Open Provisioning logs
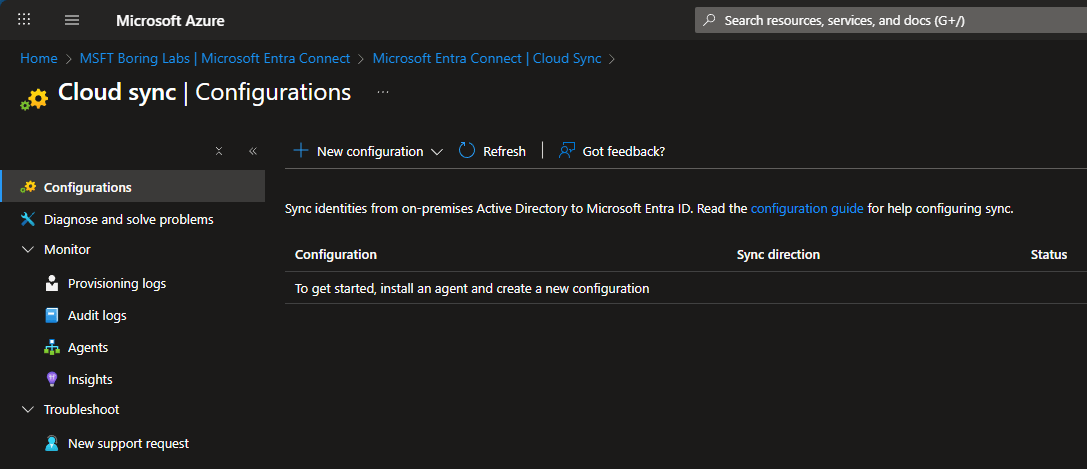The height and width of the screenshot is (469, 1087). (116, 283)
